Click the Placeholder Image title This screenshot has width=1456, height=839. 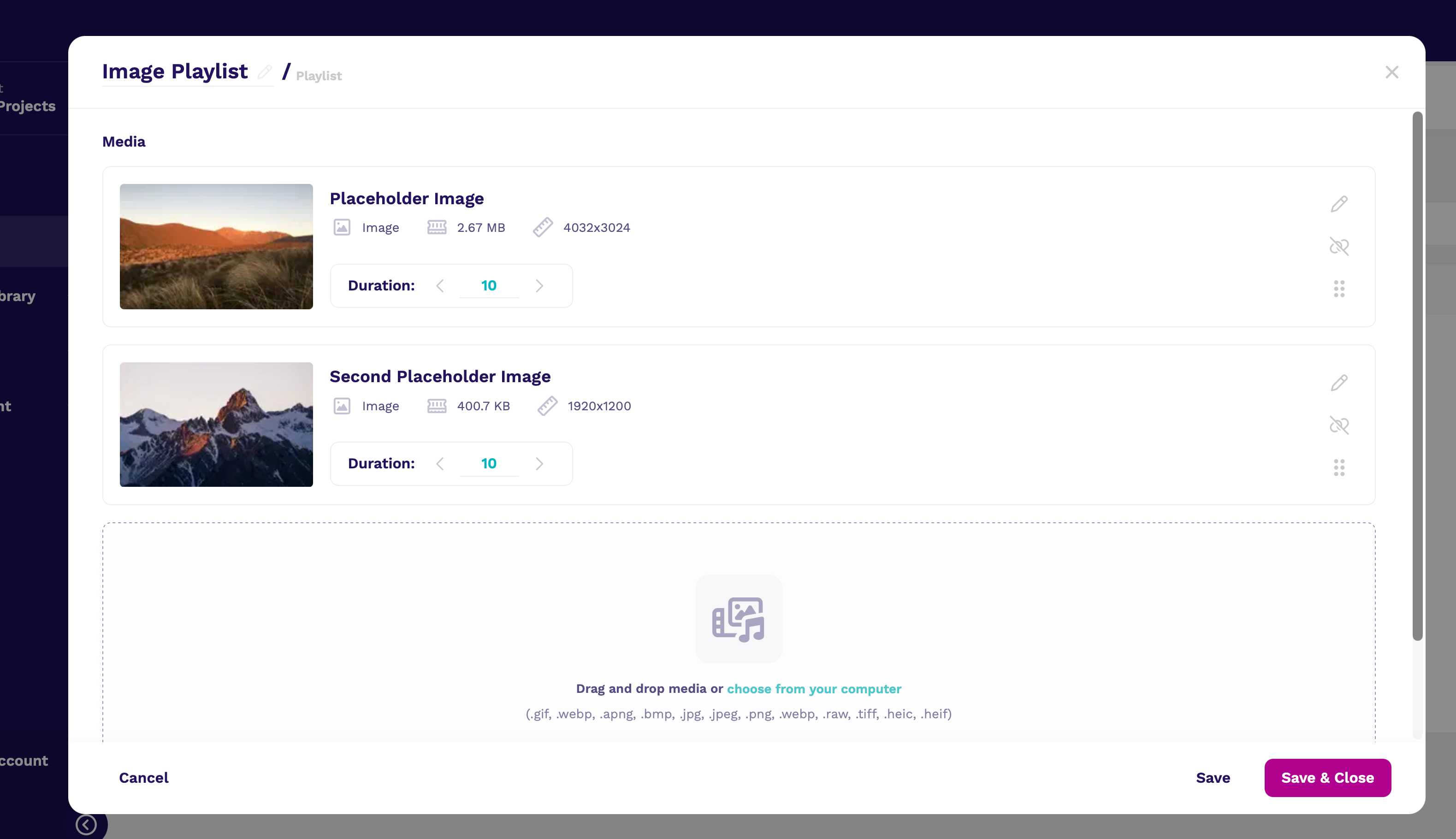click(x=407, y=199)
